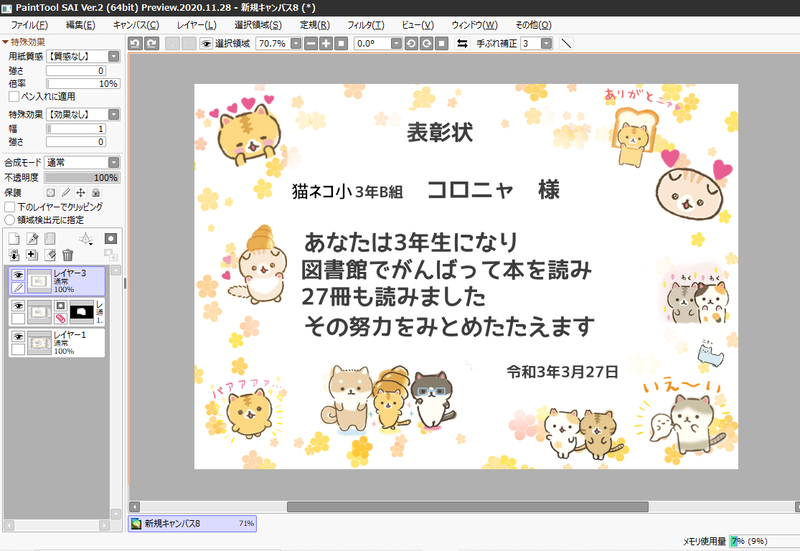Open the キャンバス(C) menu
Screen dimensions: 800x551
[136, 25]
